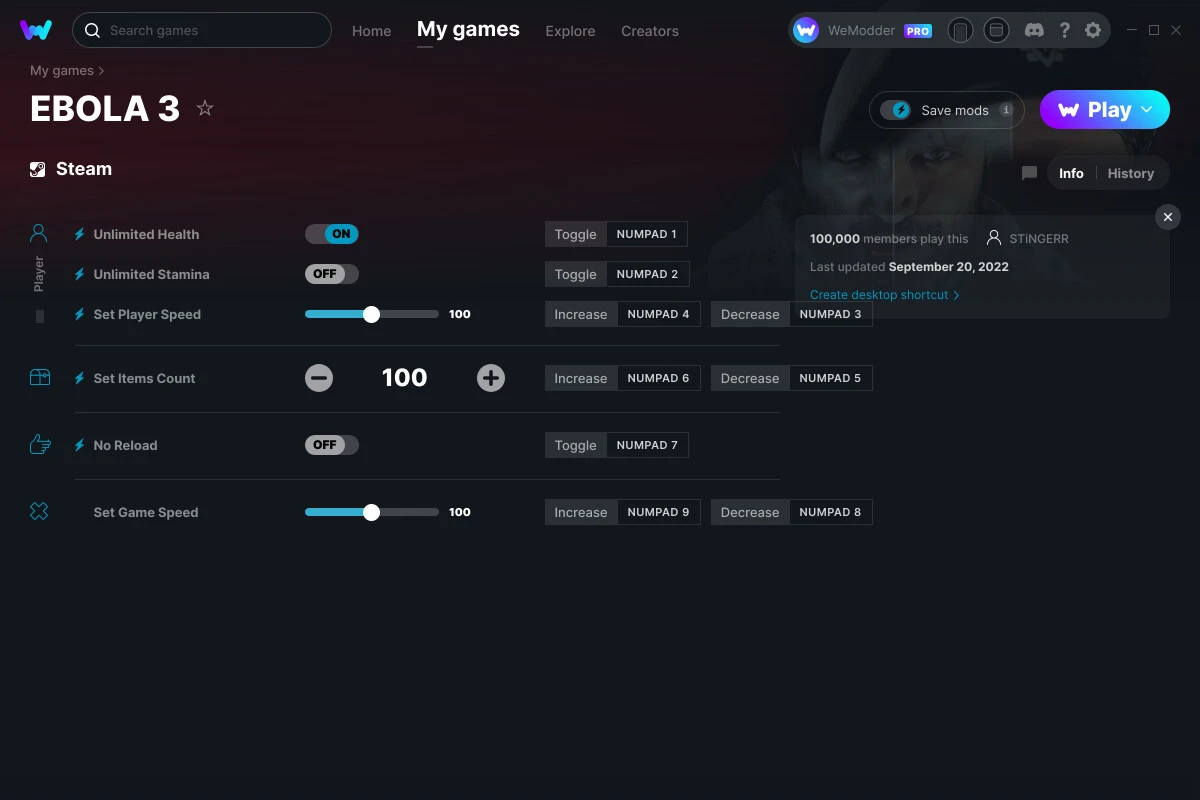Click the Search games input field
The height and width of the screenshot is (800, 1200).
(202, 30)
